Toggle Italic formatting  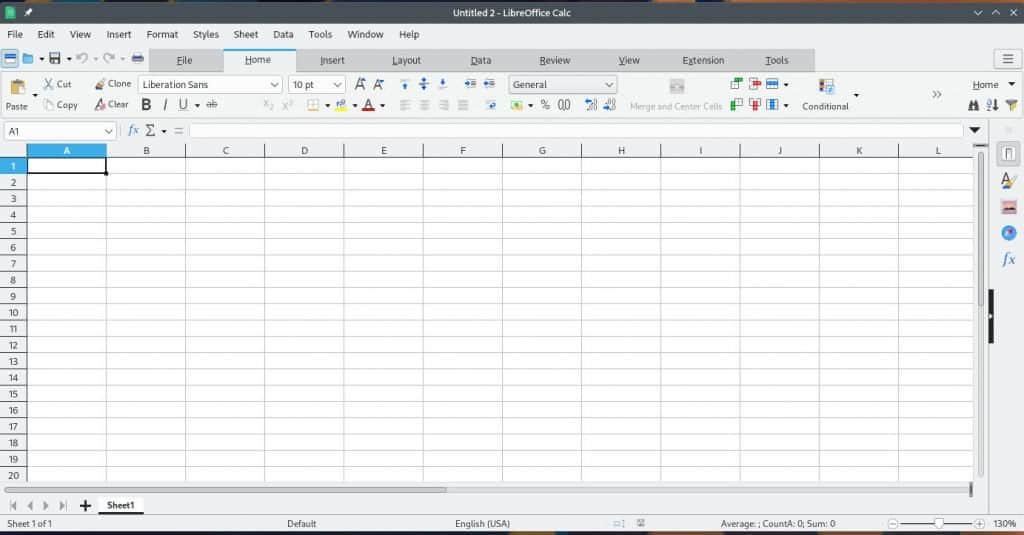click(x=165, y=105)
